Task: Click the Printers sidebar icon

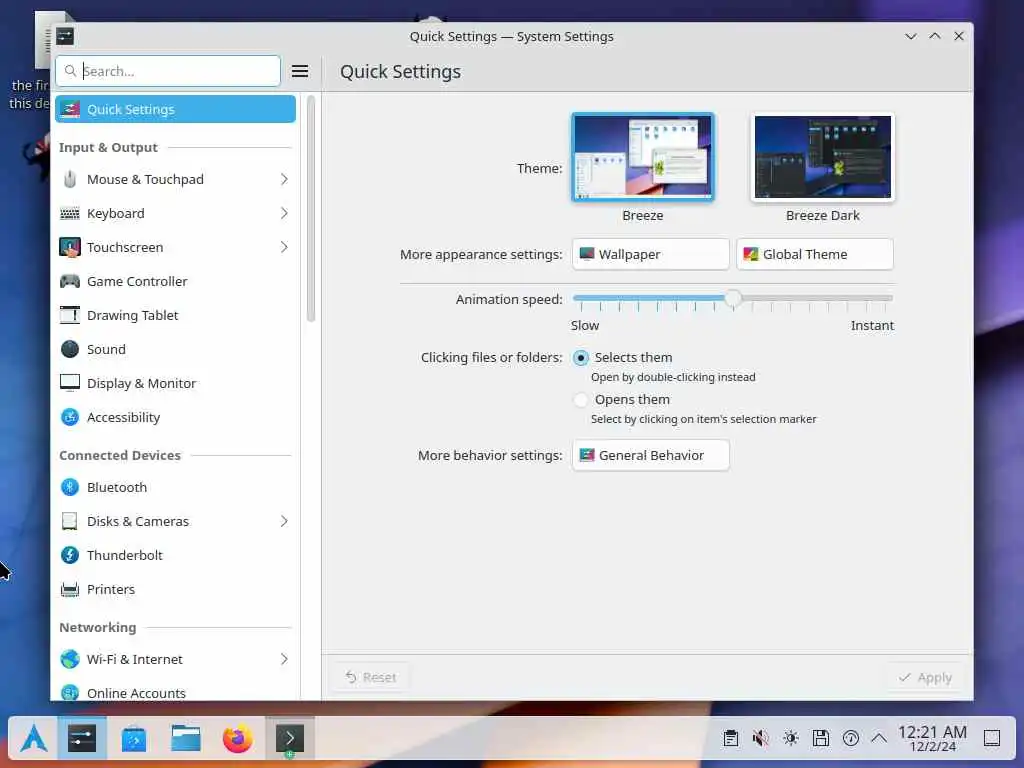Action: (70, 590)
